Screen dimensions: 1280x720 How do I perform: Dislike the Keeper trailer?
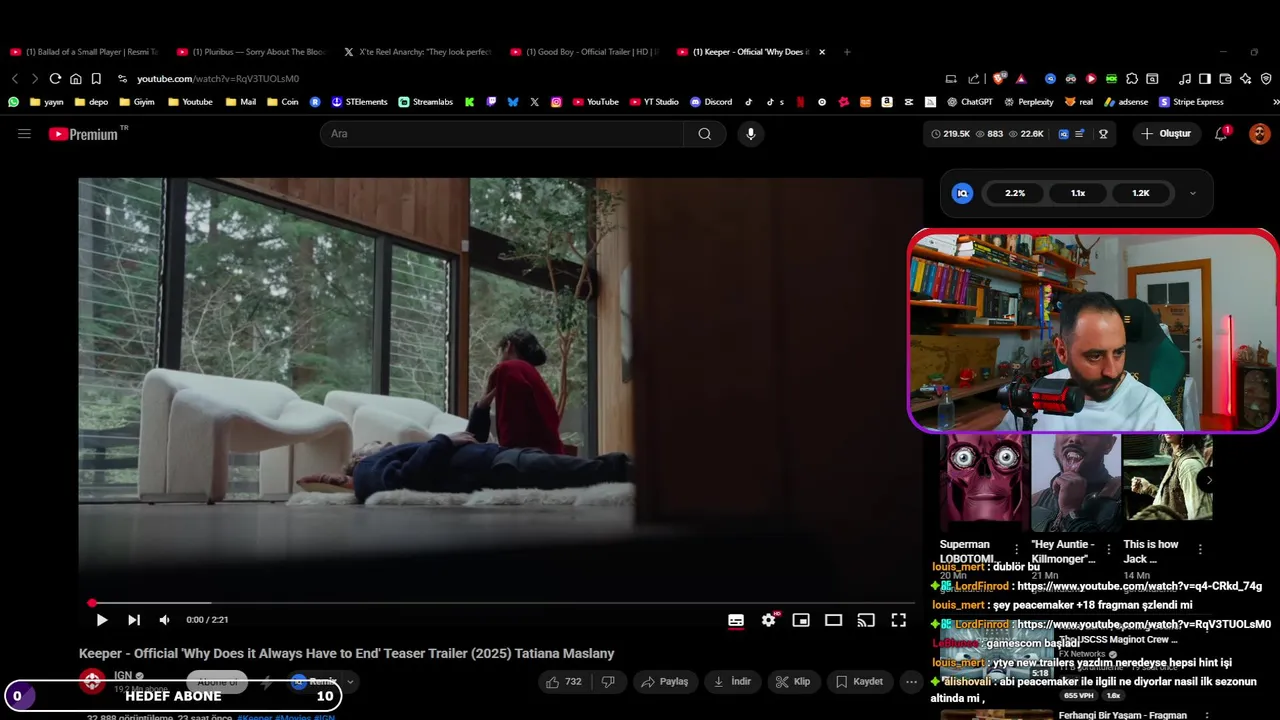coord(608,682)
